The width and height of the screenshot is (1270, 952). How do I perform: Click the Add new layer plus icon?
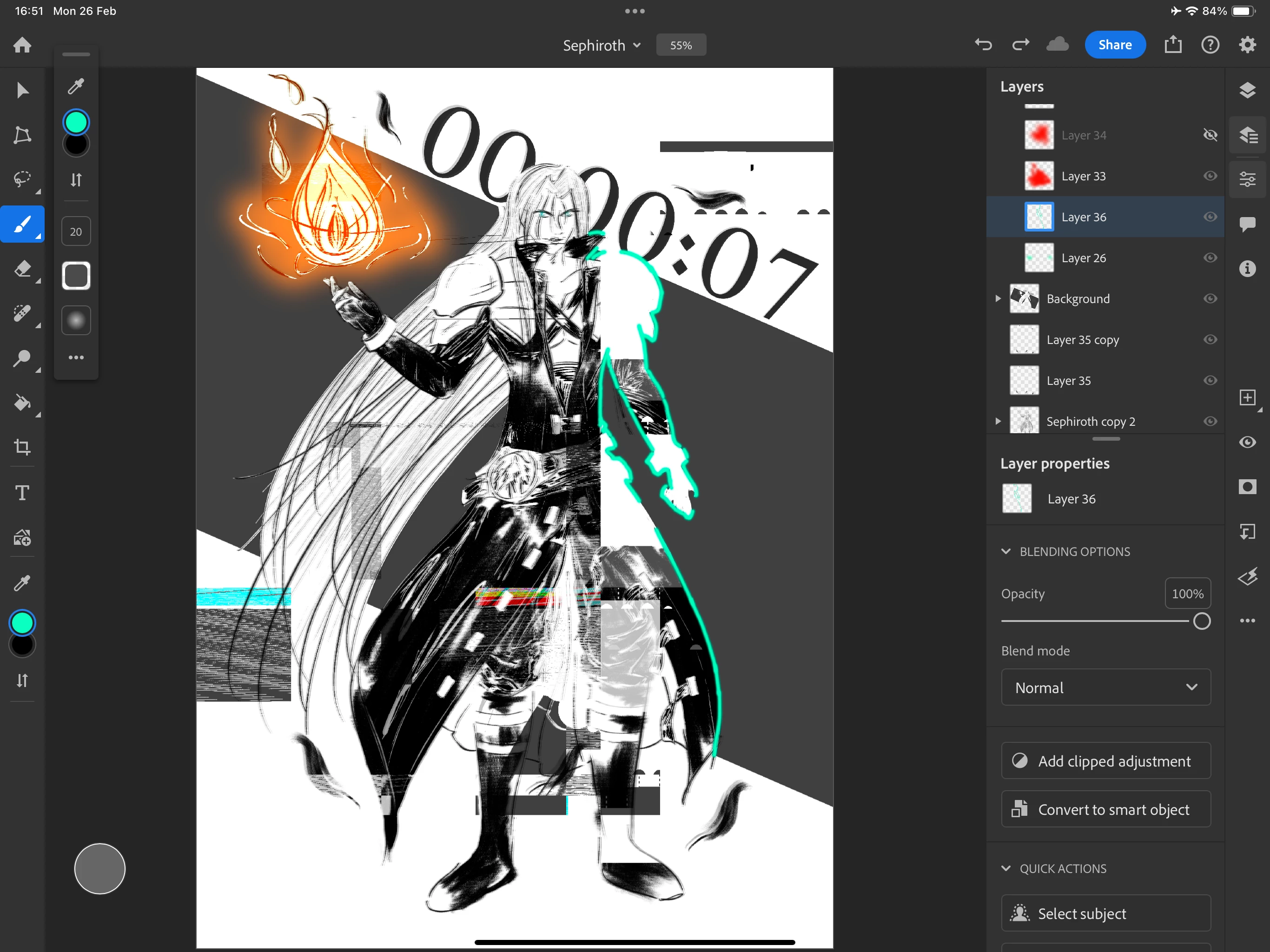point(1247,397)
